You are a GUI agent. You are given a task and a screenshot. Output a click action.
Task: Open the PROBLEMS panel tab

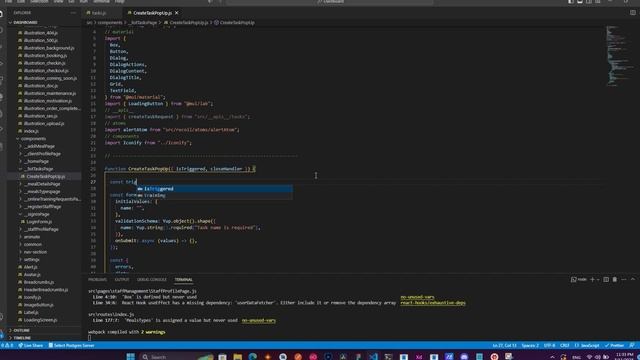98,280
